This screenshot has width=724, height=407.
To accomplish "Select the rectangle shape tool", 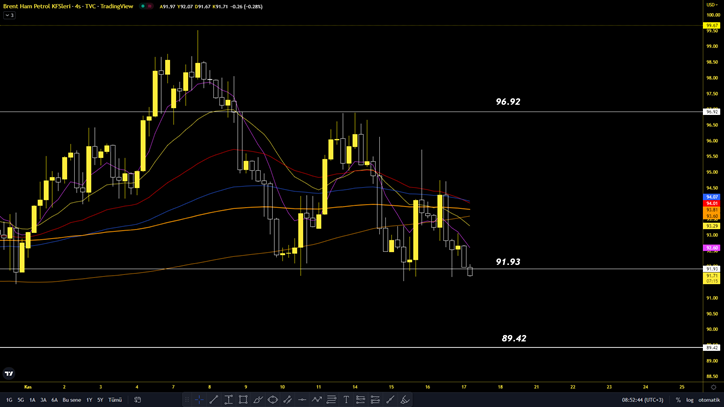I will pyautogui.click(x=243, y=399).
